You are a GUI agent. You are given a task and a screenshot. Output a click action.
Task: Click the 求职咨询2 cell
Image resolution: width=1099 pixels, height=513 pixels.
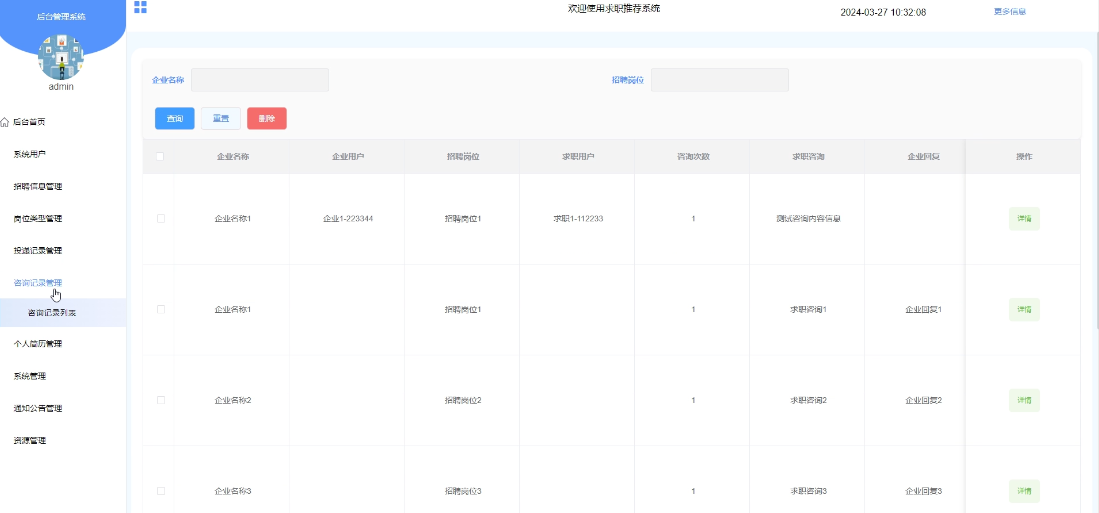coord(808,400)
